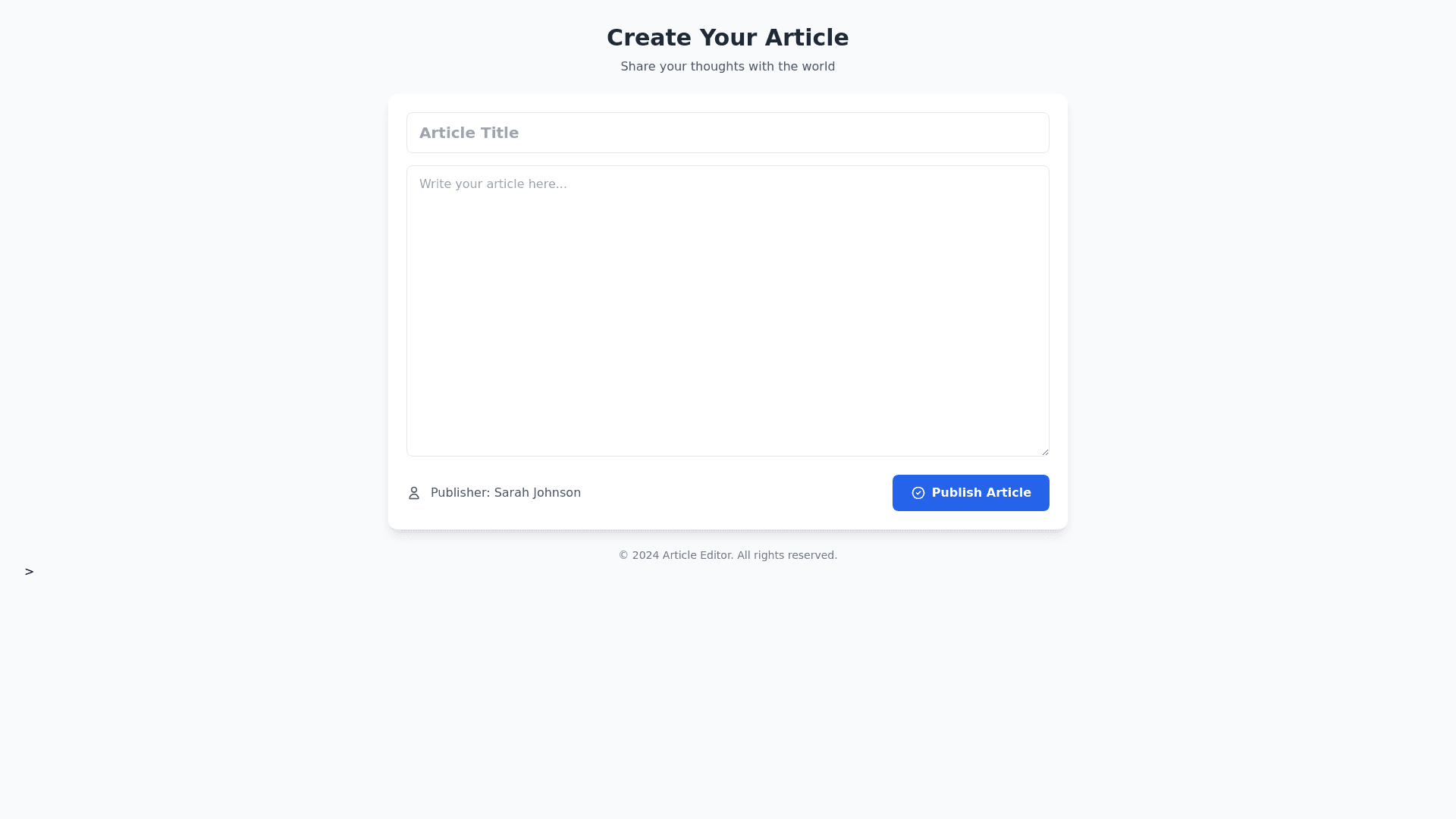Focus the Article Title input field

[728, 133]
